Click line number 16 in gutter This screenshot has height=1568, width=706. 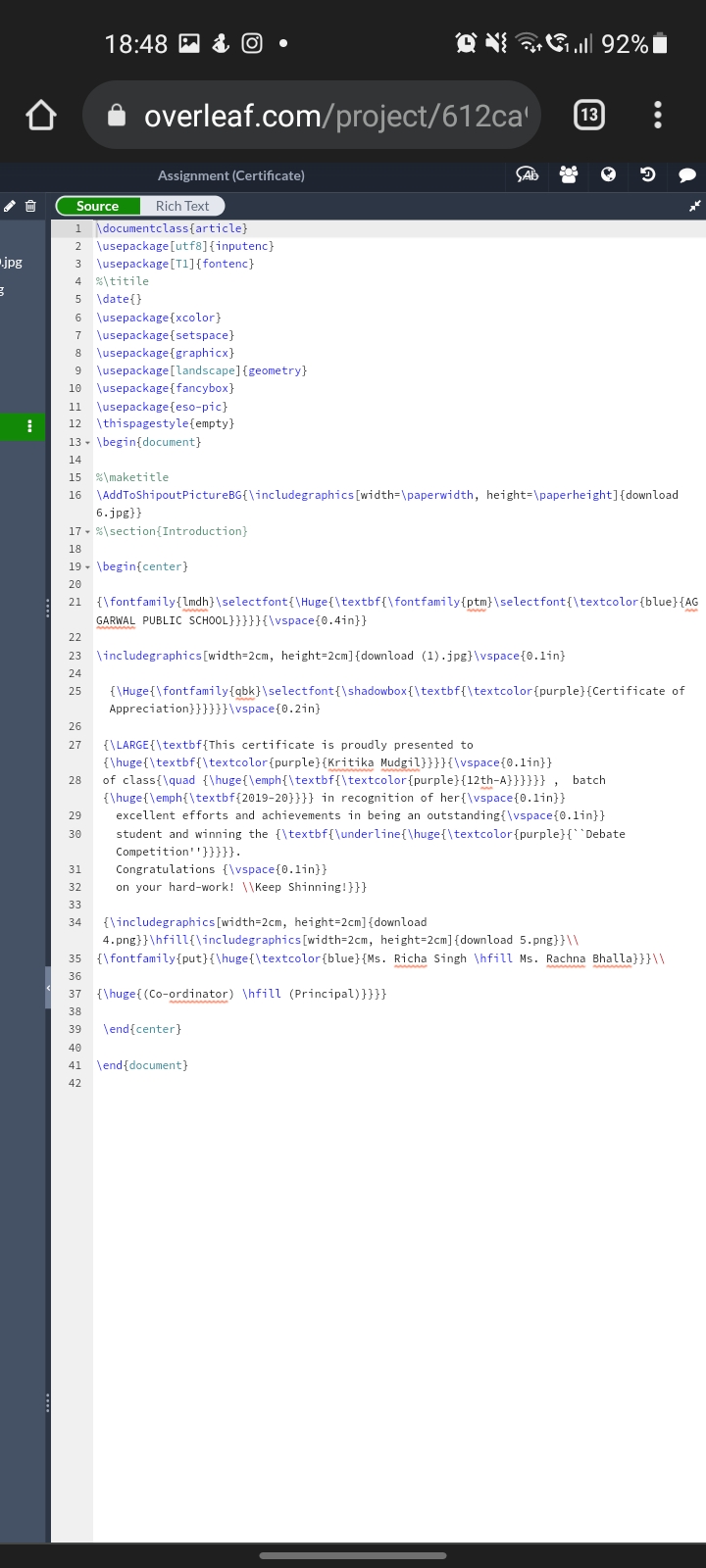coord(76,496)
